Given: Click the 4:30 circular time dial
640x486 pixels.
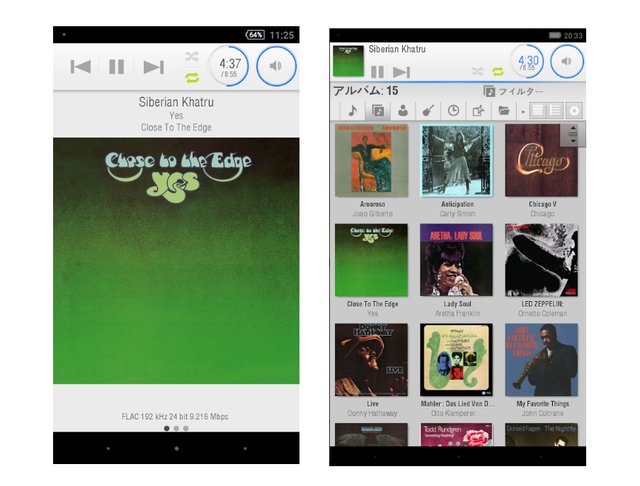Looking at the screenshot, I should coord(528,62).
